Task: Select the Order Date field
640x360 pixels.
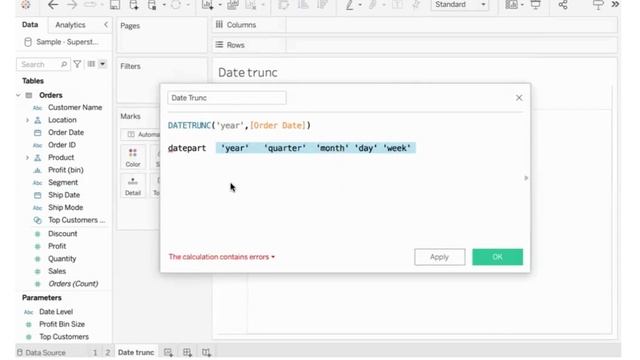Action: (x=66, y=133)
